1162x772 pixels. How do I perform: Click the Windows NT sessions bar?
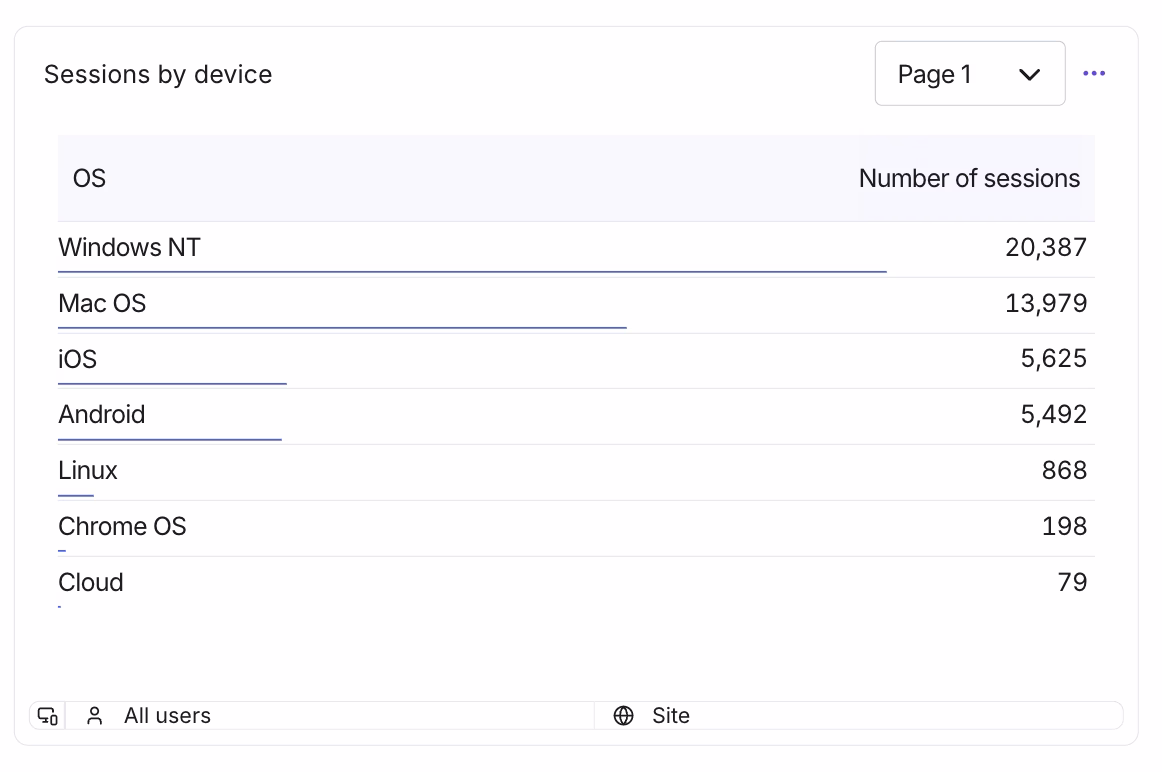click(472, 271)
